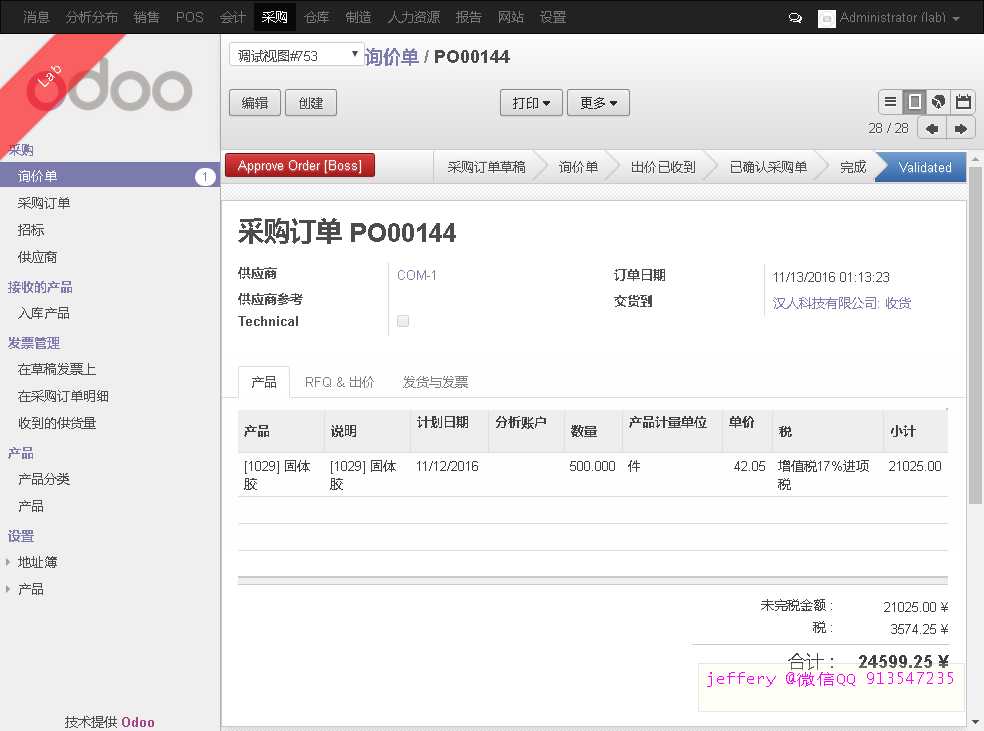Click the 采购订单草稿 status stage
Screen dimensions: 984x731
pos(486,168)
